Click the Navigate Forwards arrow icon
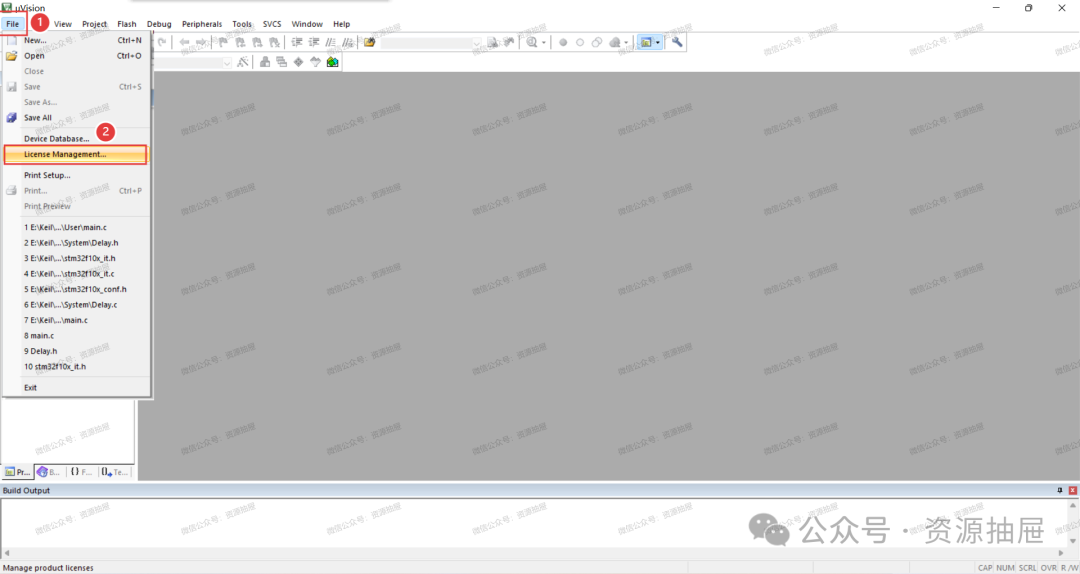Screen dimensions: 1080x574 pos(200,43)
